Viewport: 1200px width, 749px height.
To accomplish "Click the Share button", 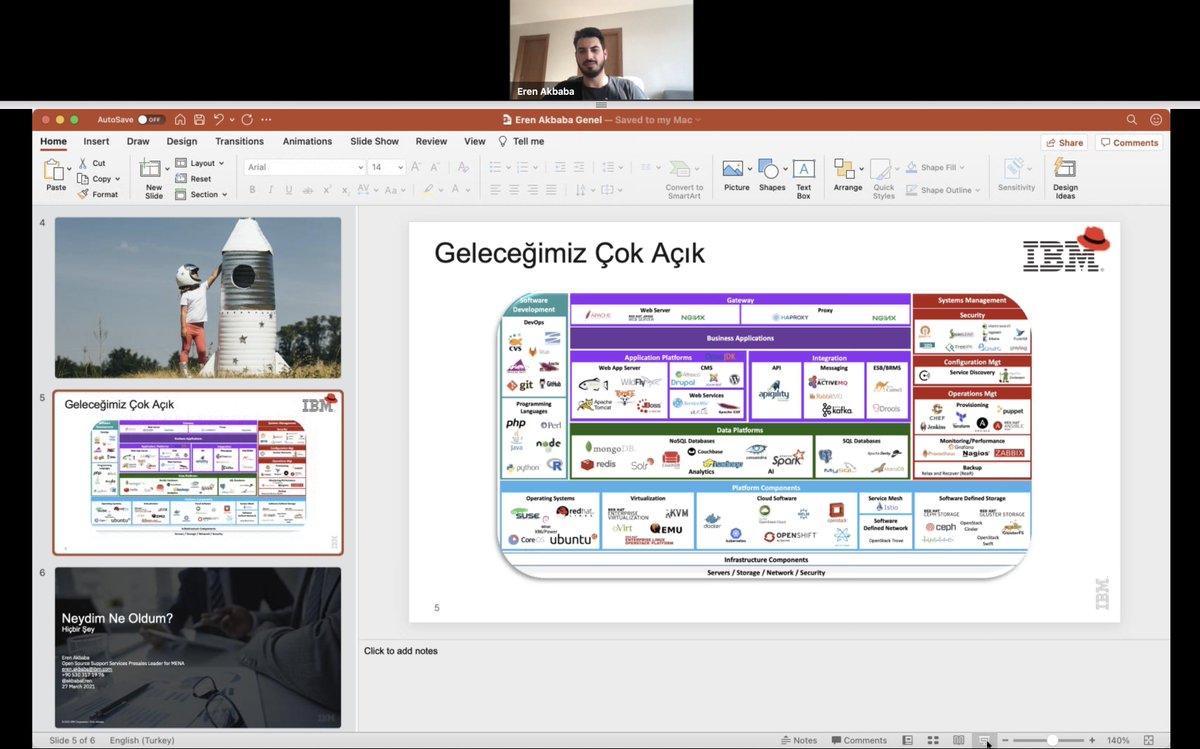I will 1064,143.
